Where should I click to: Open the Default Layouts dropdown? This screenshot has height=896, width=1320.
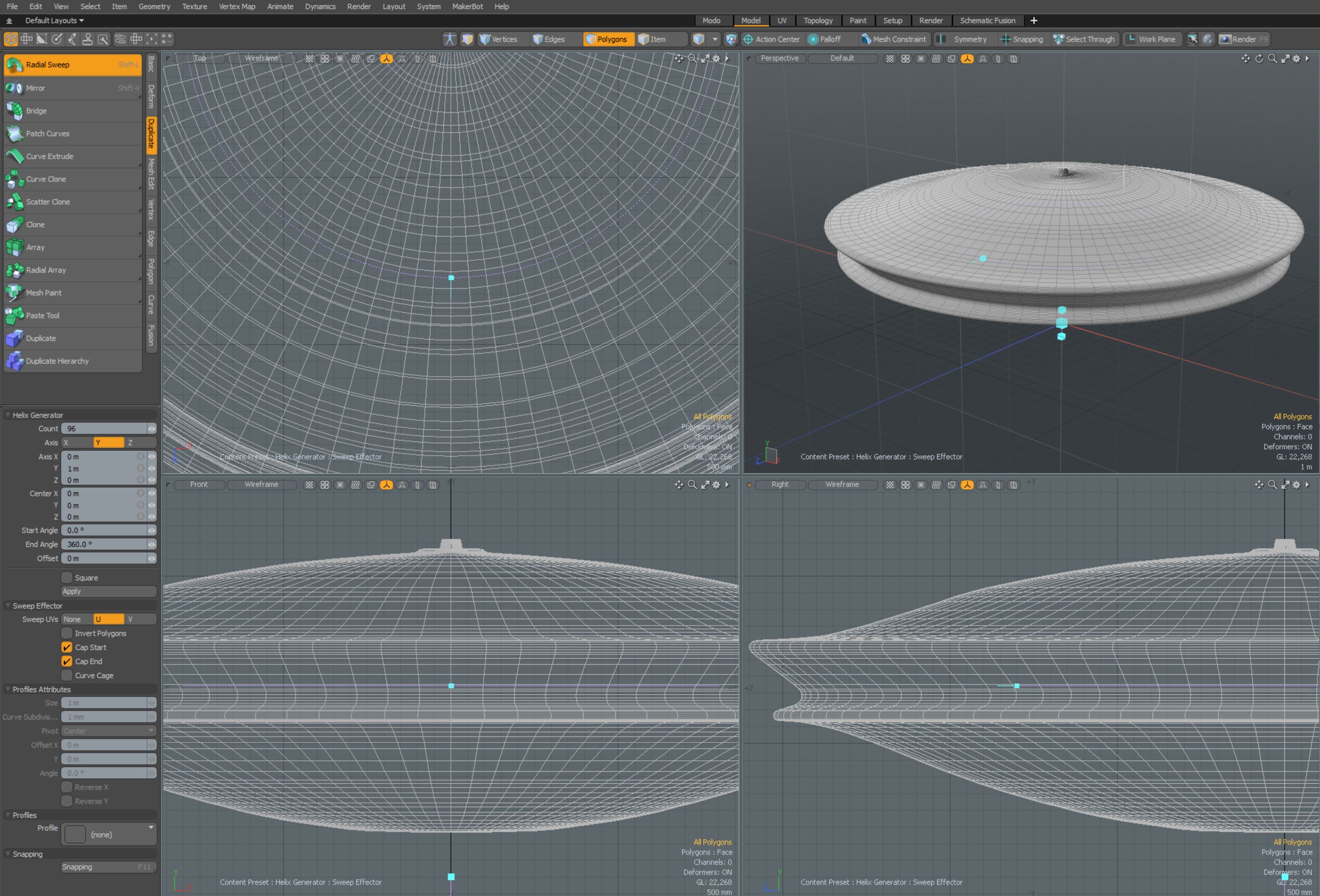[54, 21]
